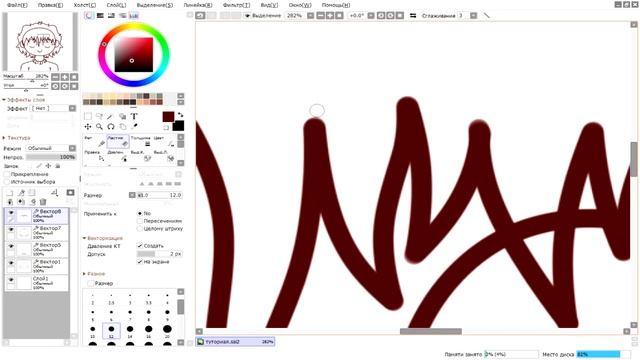Toggle the На экране checkbox
Image resolution: width=640 pixels, height=360 pixels.
[x=140, y=262]
